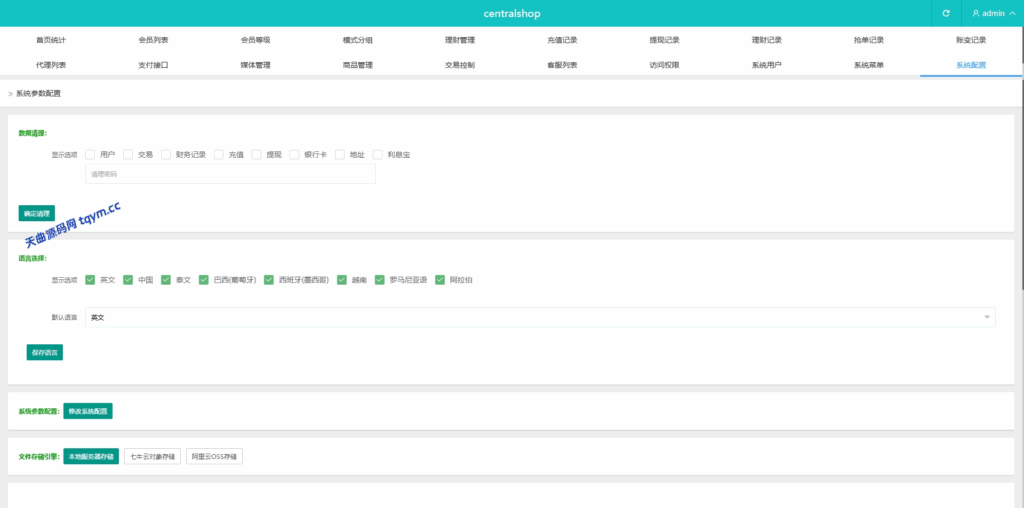Switch to the 充值记录 tab

pos(562,40)
